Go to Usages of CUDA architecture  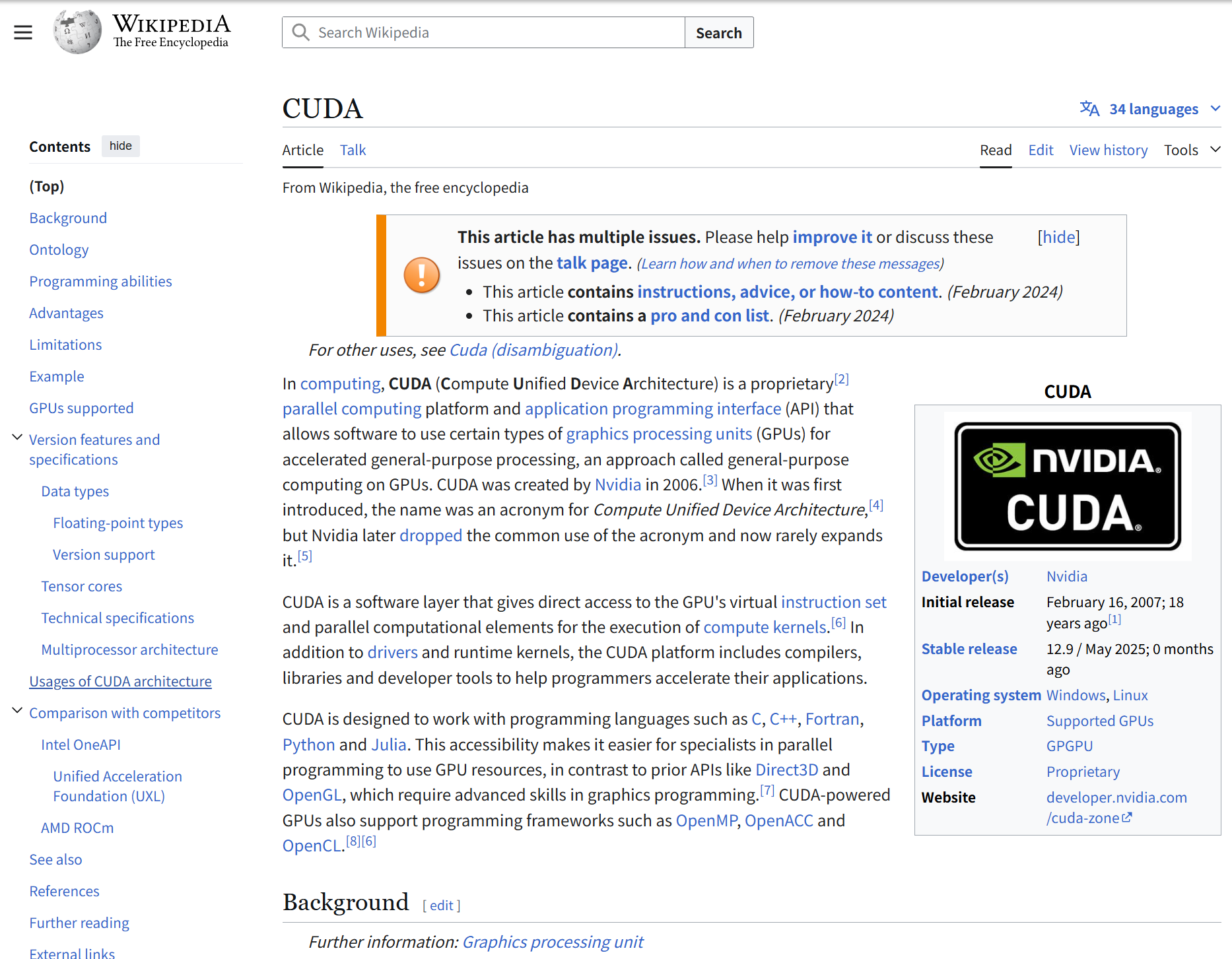(x=120, y=681)
